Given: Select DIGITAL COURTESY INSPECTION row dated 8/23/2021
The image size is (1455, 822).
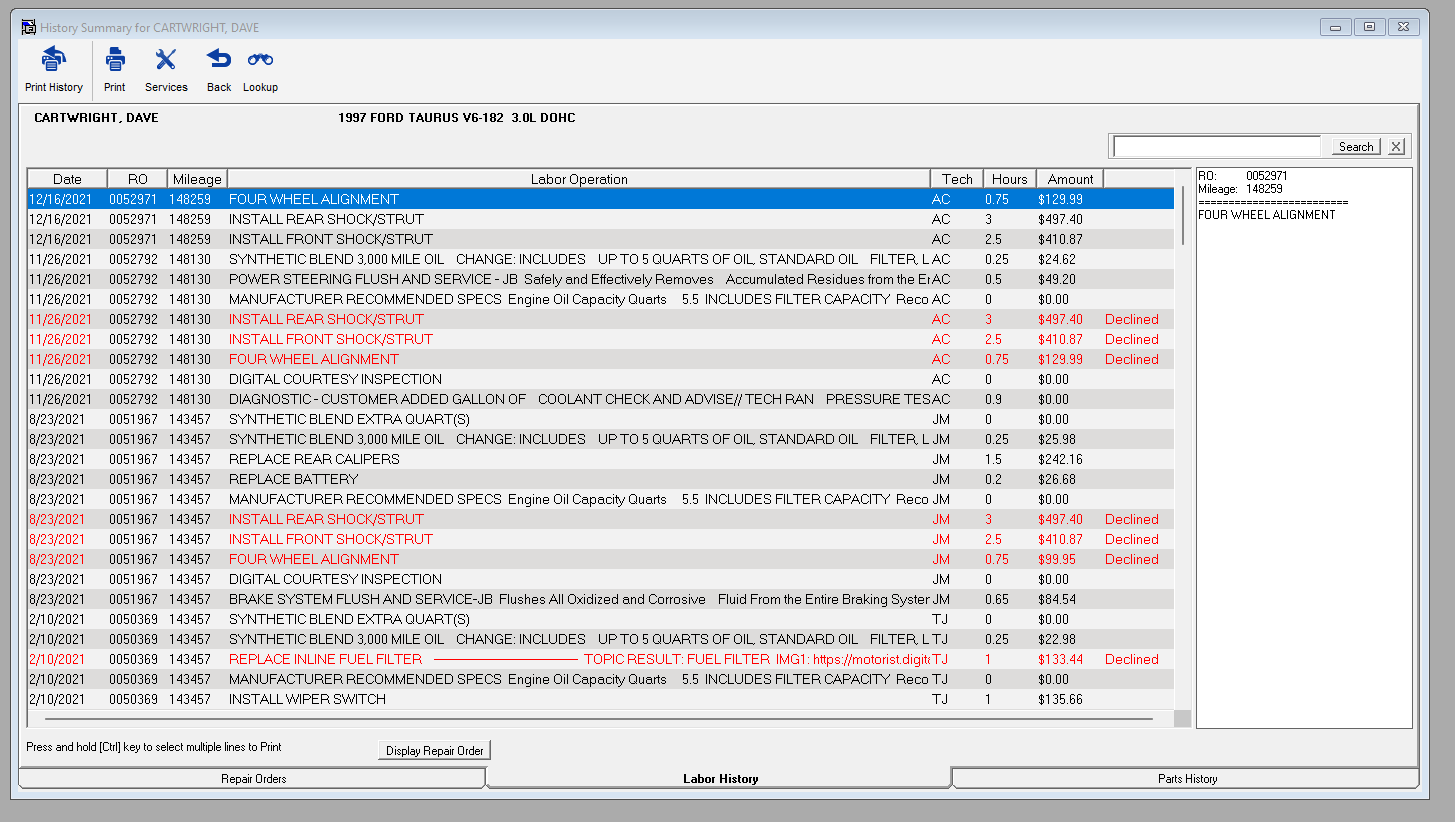Looking at the screenshot, I should coord(600,579).
